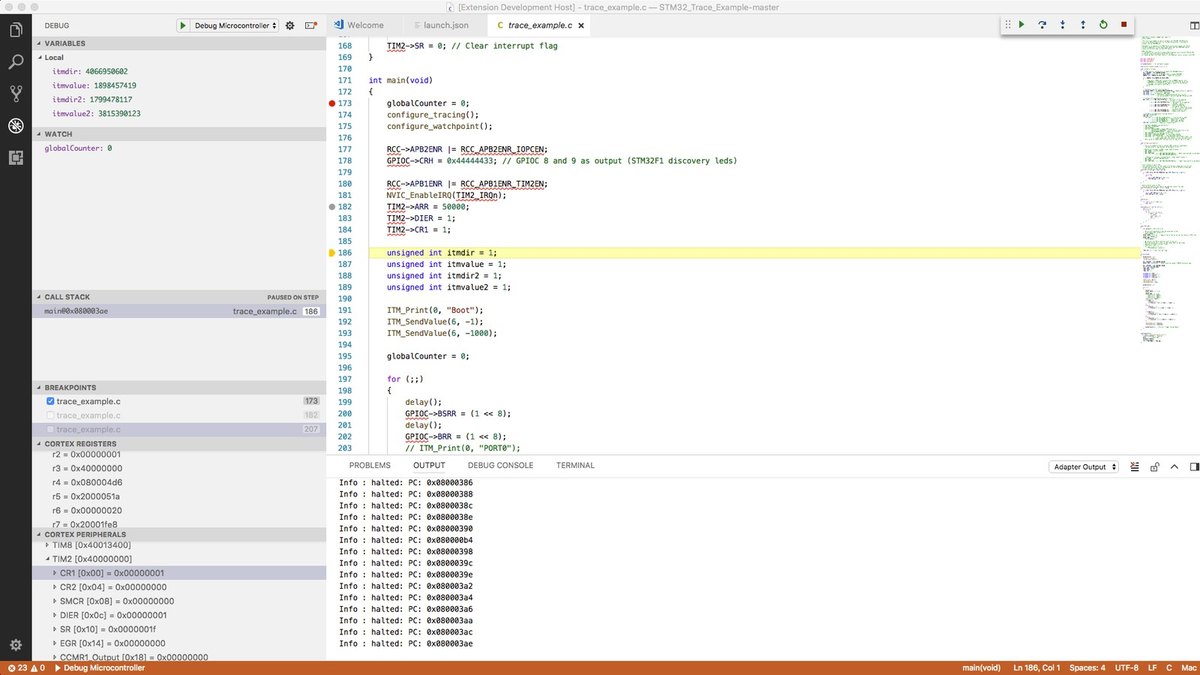Open the Adapter Output channel dropdown

1084,467
